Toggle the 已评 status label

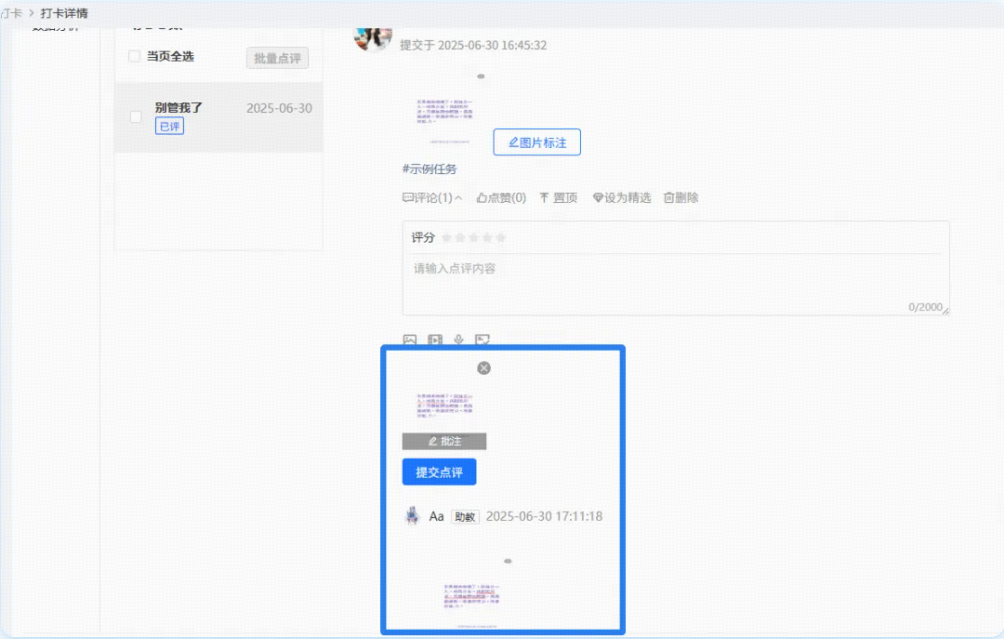click(x=170, y=125)
